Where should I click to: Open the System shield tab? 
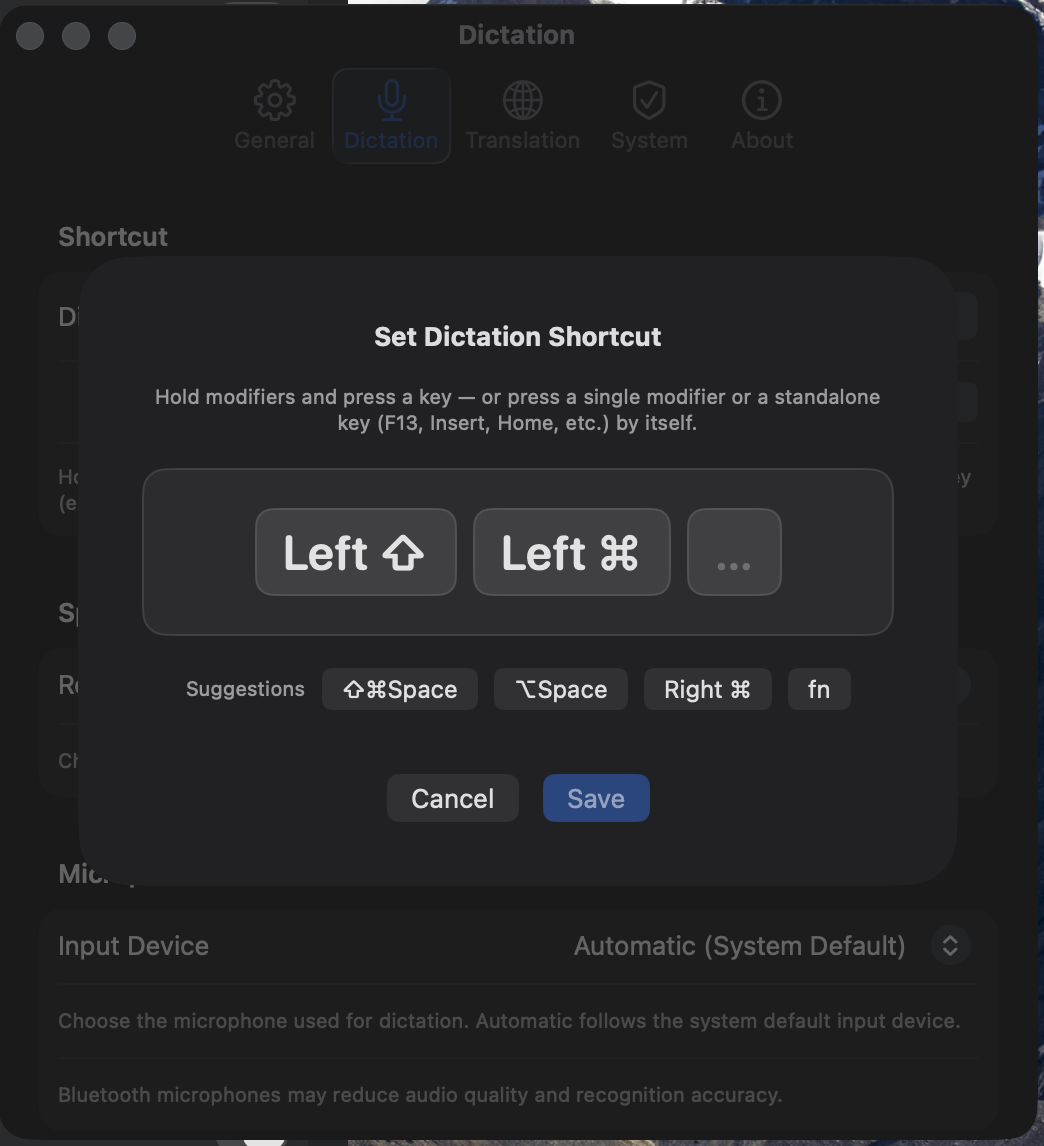[649, 115]
